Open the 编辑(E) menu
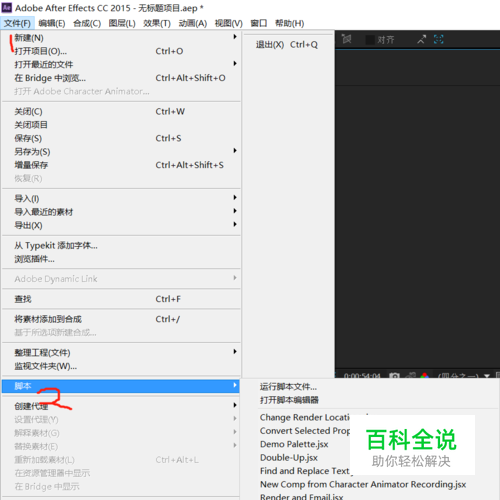The height and width of the screenshot is (500, 500). tap(52, 23)
